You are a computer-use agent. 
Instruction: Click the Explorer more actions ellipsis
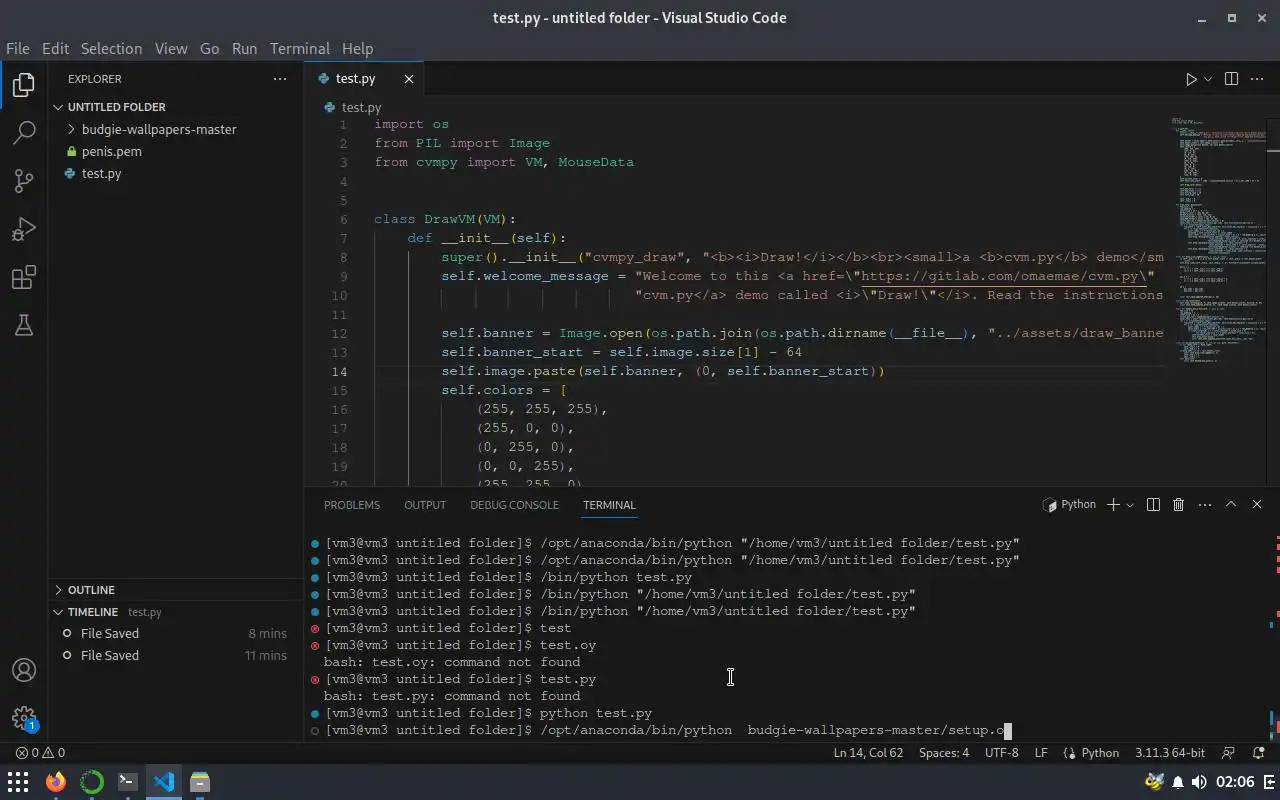(x=280, y=79)
